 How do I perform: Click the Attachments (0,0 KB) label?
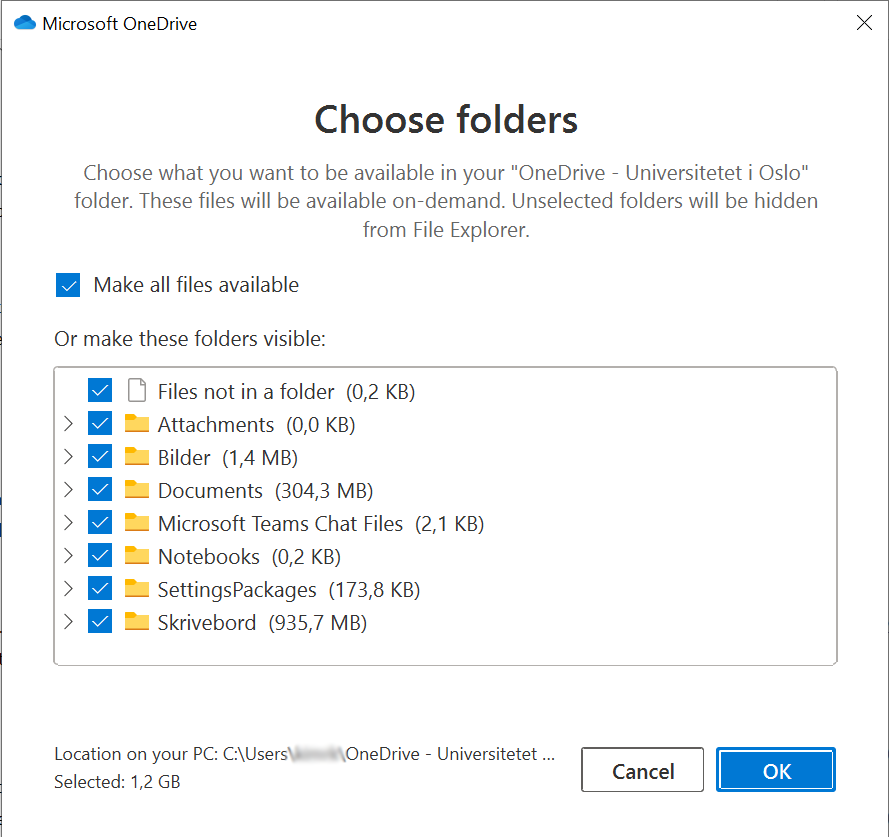(x=256, y=425)
